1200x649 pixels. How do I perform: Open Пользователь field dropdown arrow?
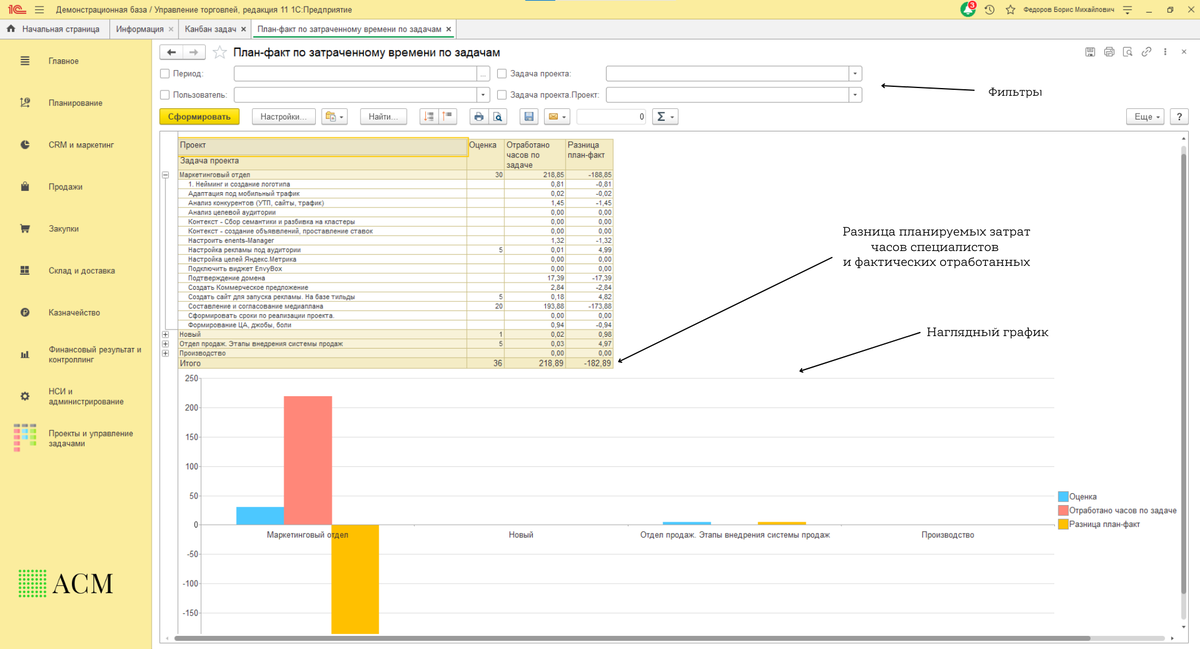tap(484, 95)
